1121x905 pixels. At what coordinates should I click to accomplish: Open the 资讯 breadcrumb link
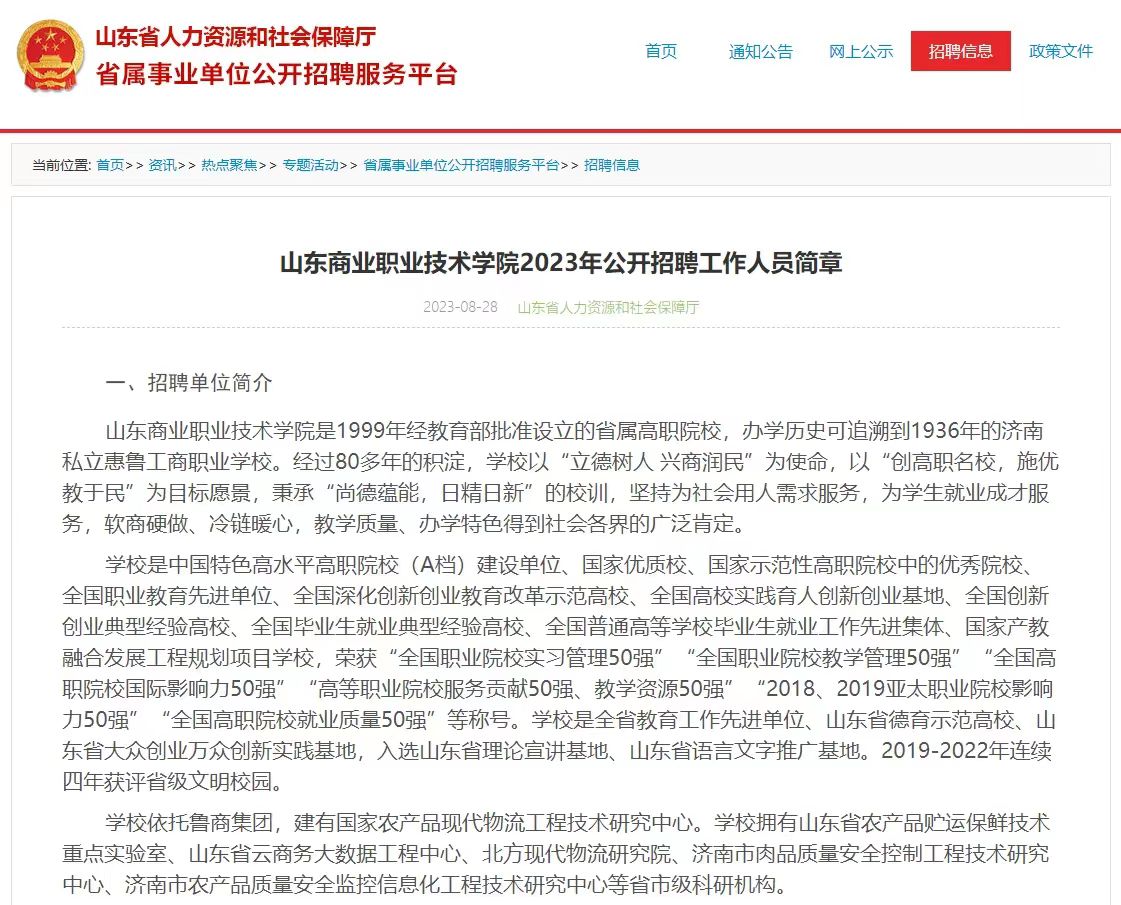(x=162, y=165)
